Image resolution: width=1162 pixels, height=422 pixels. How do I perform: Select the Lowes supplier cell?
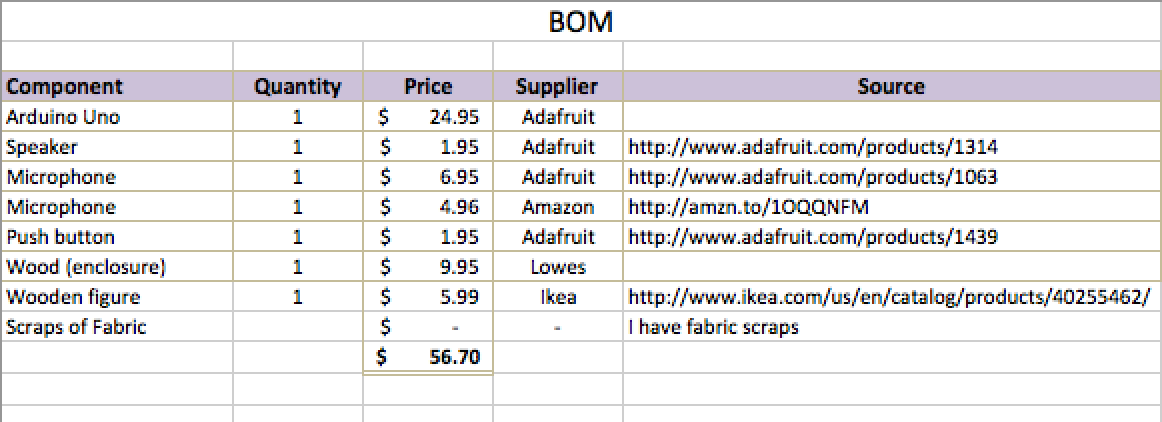(557, 267)
